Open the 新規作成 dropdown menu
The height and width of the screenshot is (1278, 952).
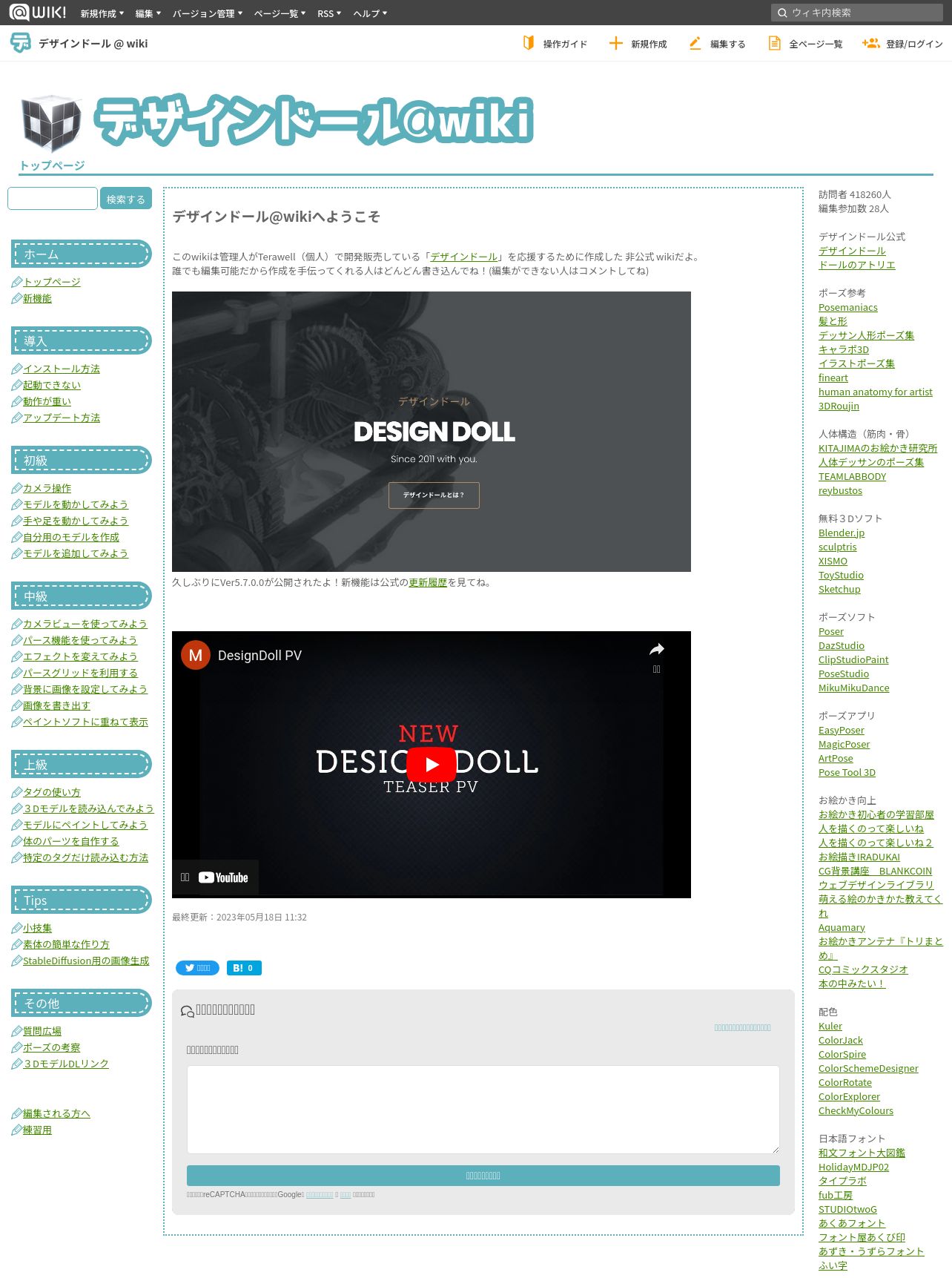(x=102, y=13)
